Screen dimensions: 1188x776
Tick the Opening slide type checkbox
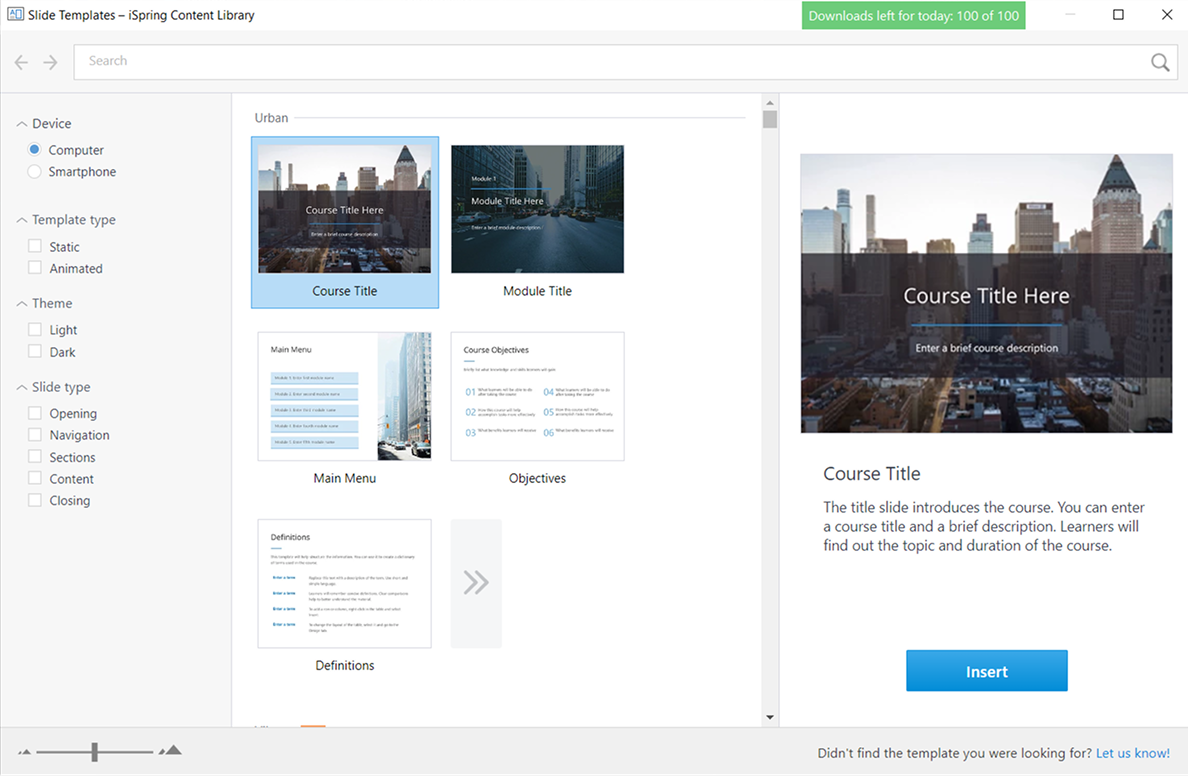[x=35, y=412]
